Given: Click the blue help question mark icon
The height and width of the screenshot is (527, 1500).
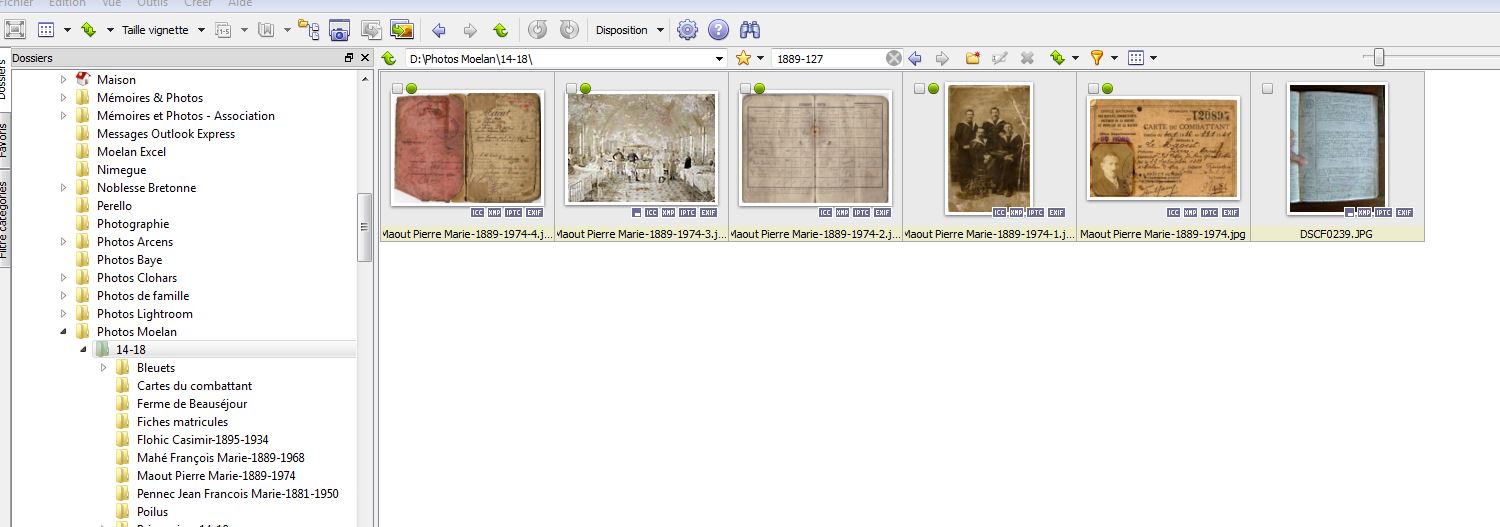Looking at the screenshot, I should click(717, 30).
